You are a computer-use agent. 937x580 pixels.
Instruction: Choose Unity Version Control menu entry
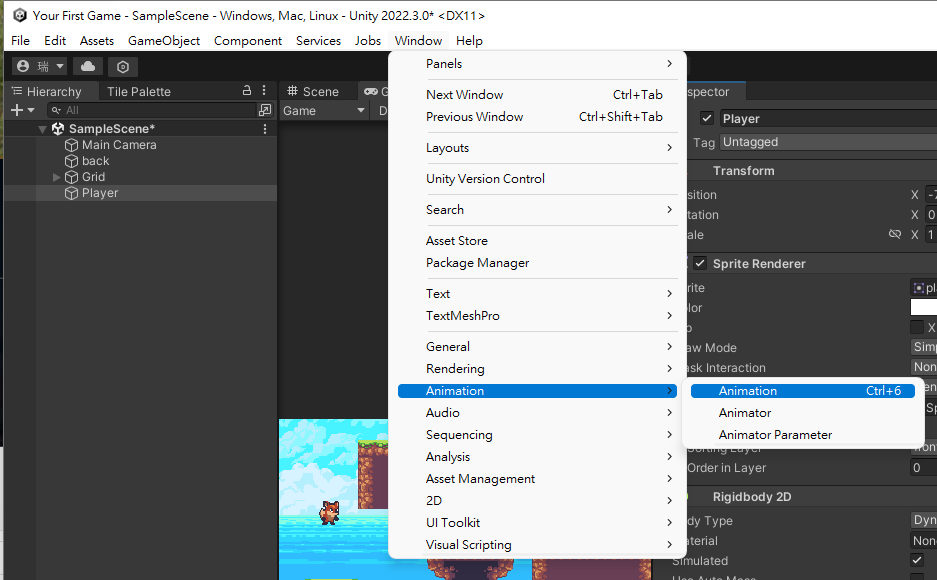[x=537, y=179]
